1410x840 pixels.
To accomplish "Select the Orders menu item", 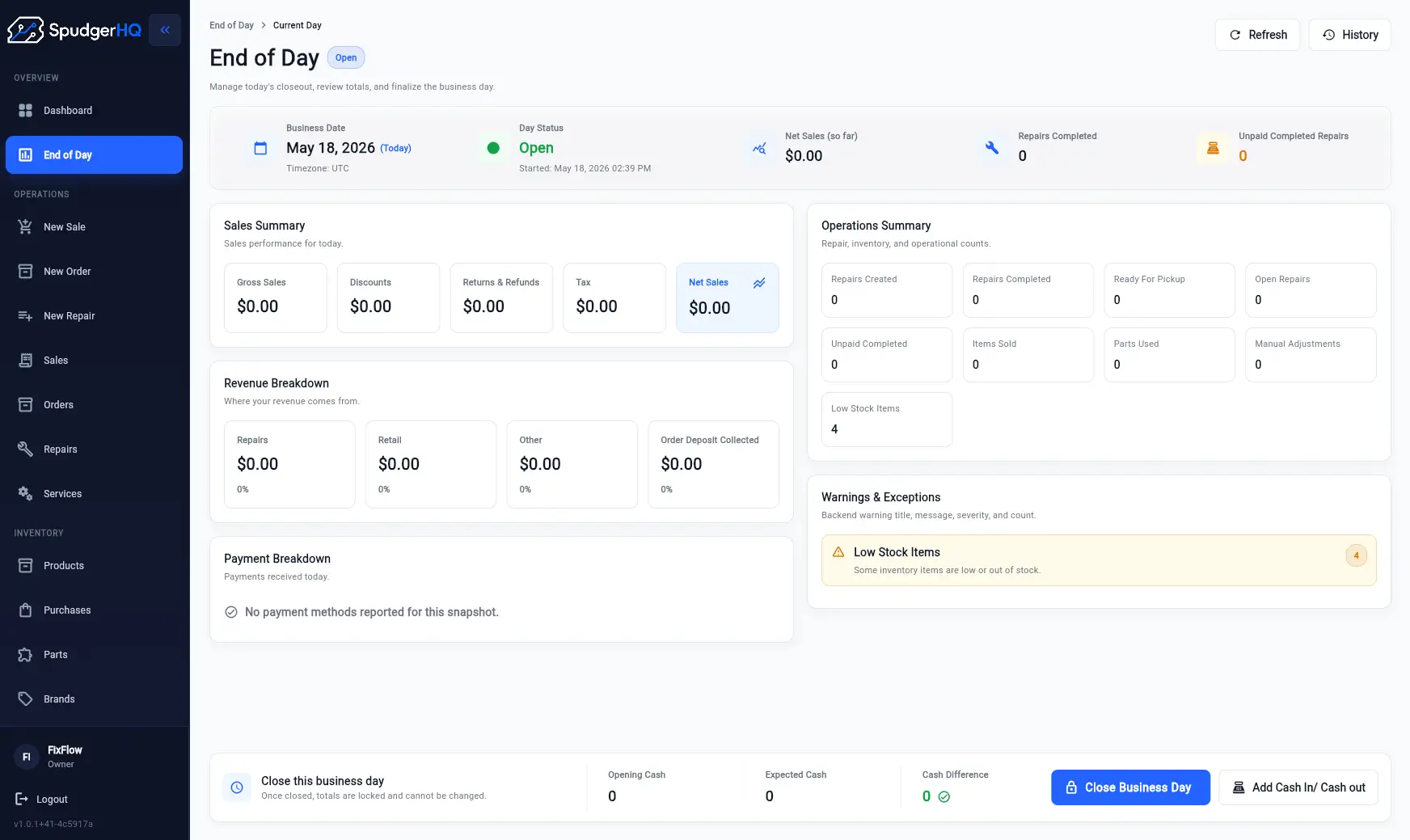I will 94,405.
